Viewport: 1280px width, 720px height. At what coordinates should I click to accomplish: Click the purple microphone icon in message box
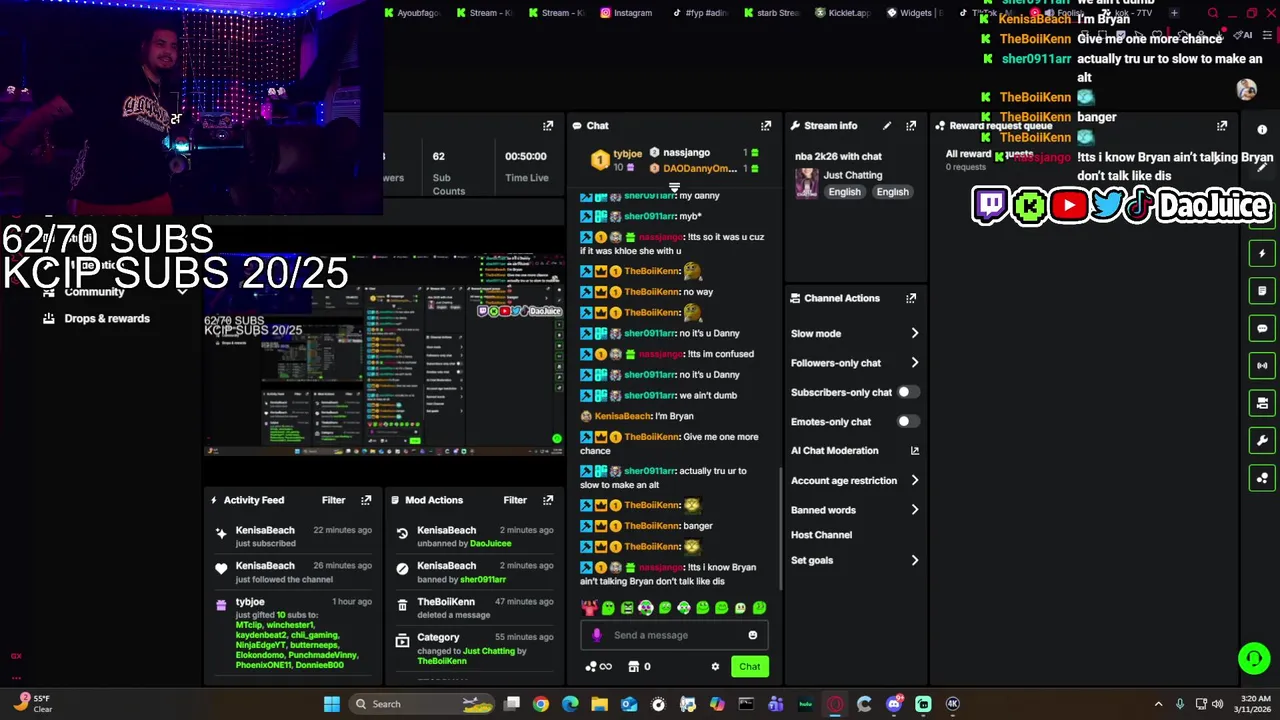[597, 635]
